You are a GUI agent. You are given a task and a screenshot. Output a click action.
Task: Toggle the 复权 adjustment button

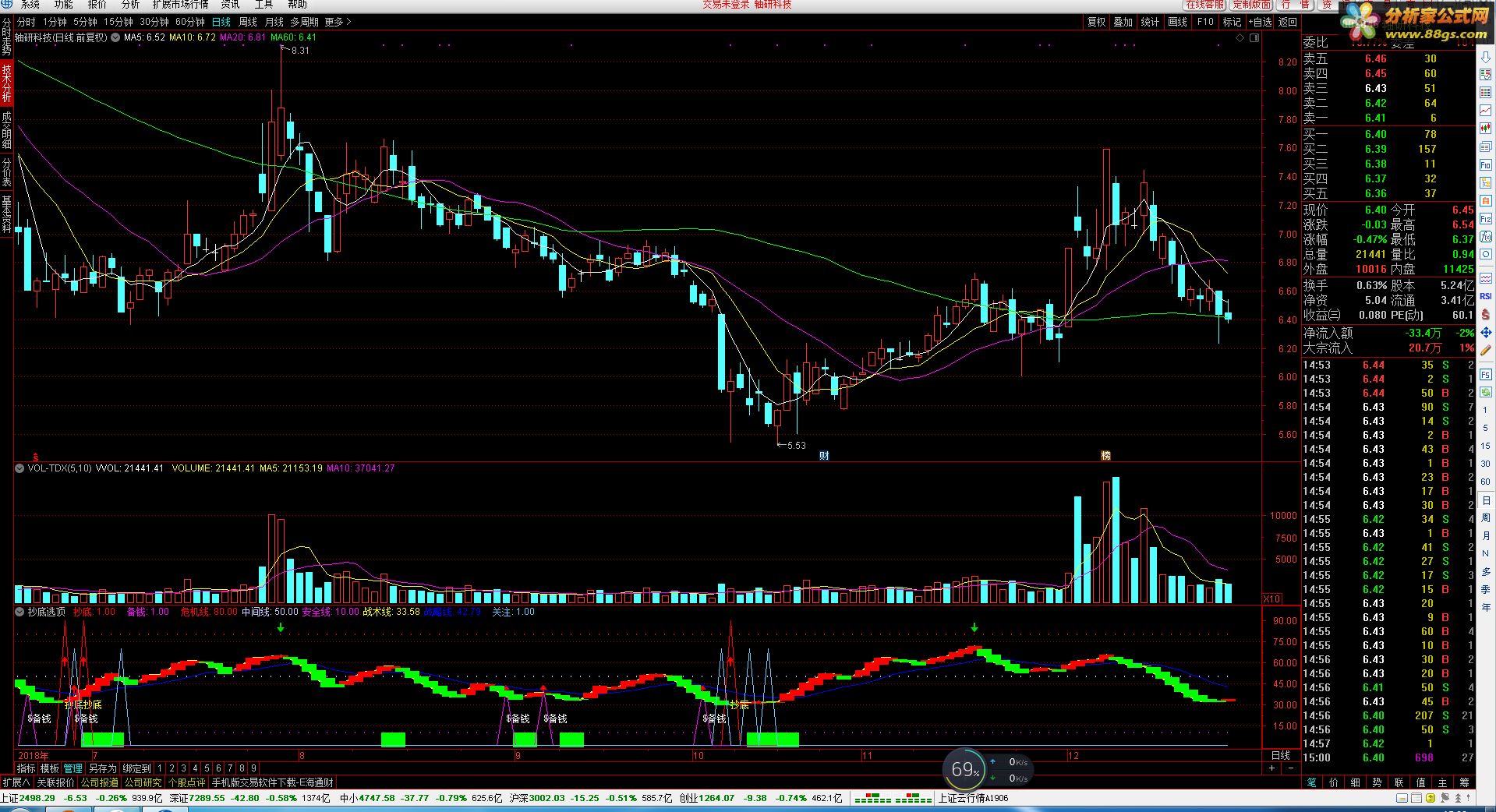[1097, 22]
